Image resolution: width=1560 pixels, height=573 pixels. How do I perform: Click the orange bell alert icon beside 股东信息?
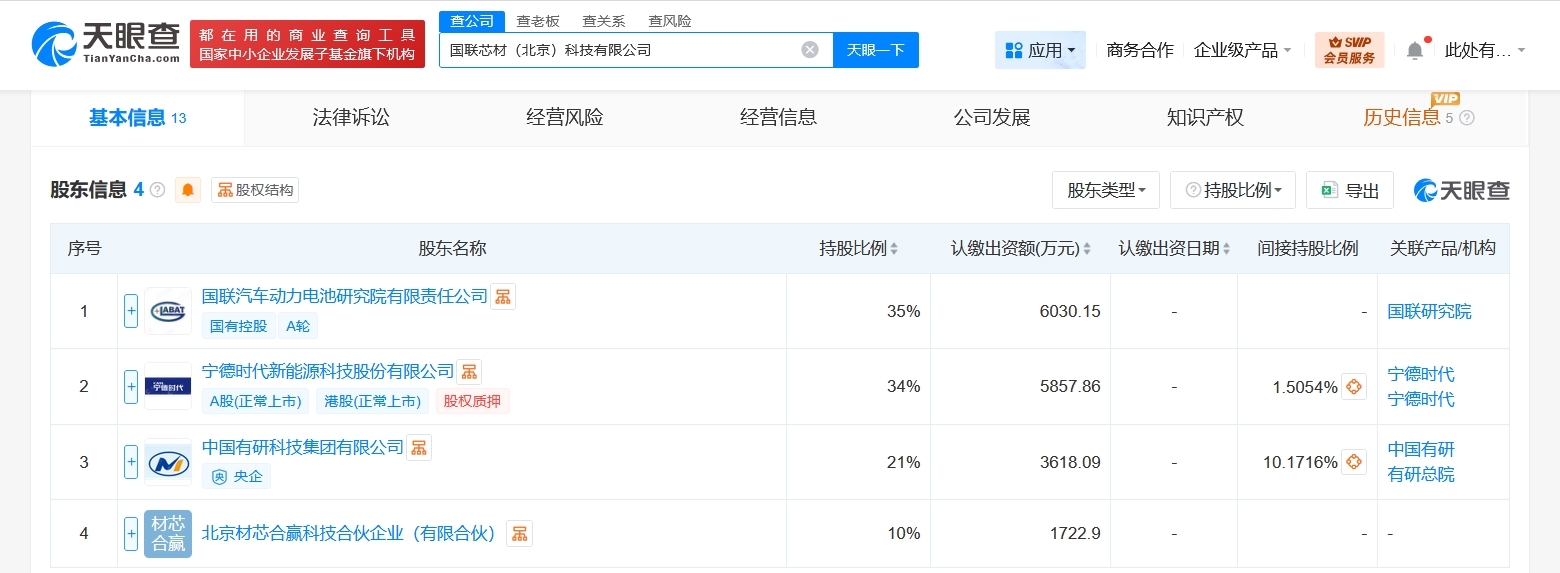tap(188, 190)
